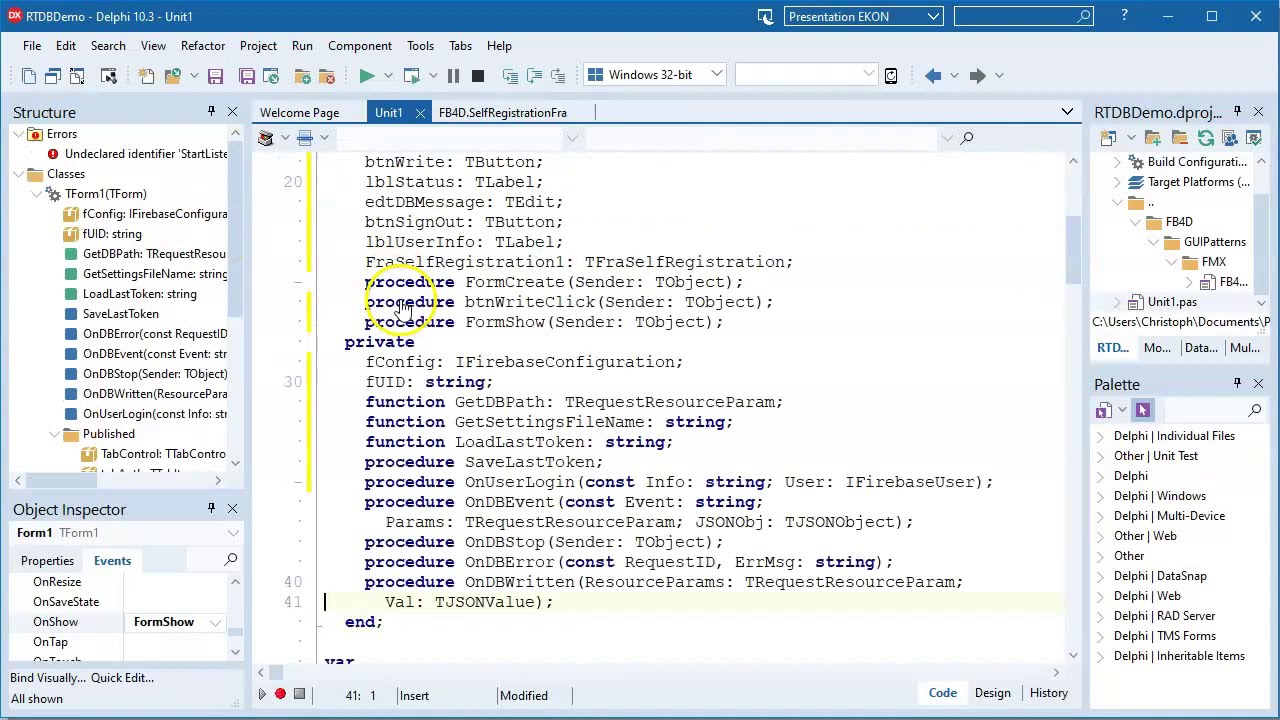Switch to the Design view tab
The height and width of the screenshot is (720, 1280).
coord(993,693)
